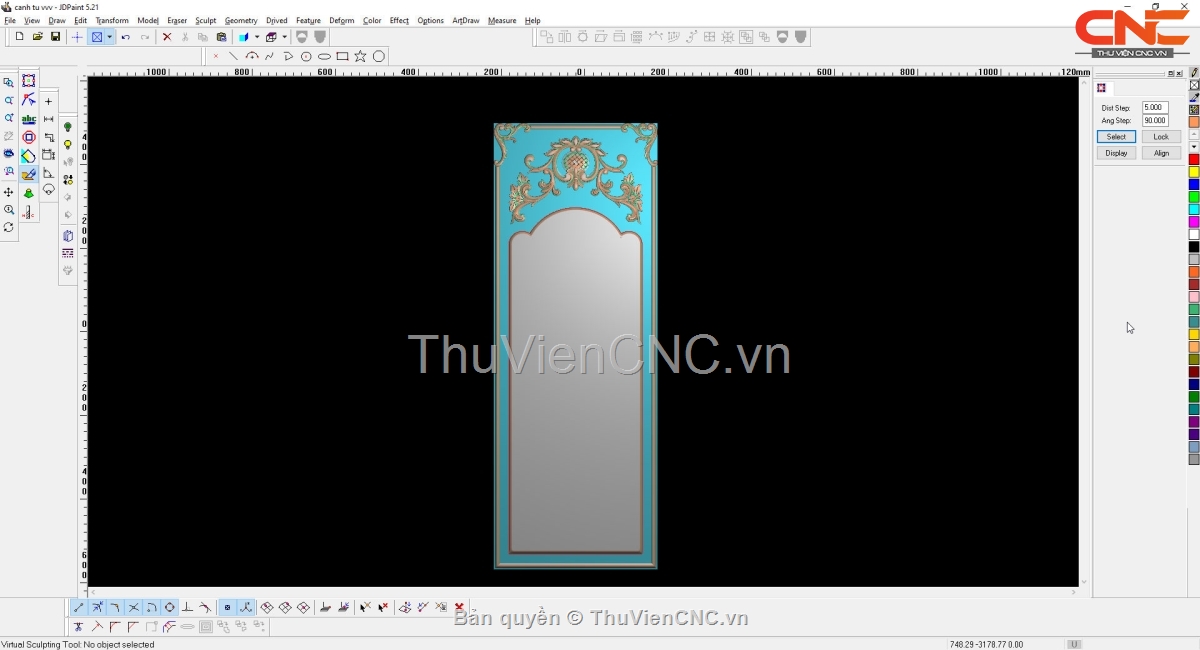Pick the yellow color swatch
Screen dimensions: 1200x650
click(1194, 172)
